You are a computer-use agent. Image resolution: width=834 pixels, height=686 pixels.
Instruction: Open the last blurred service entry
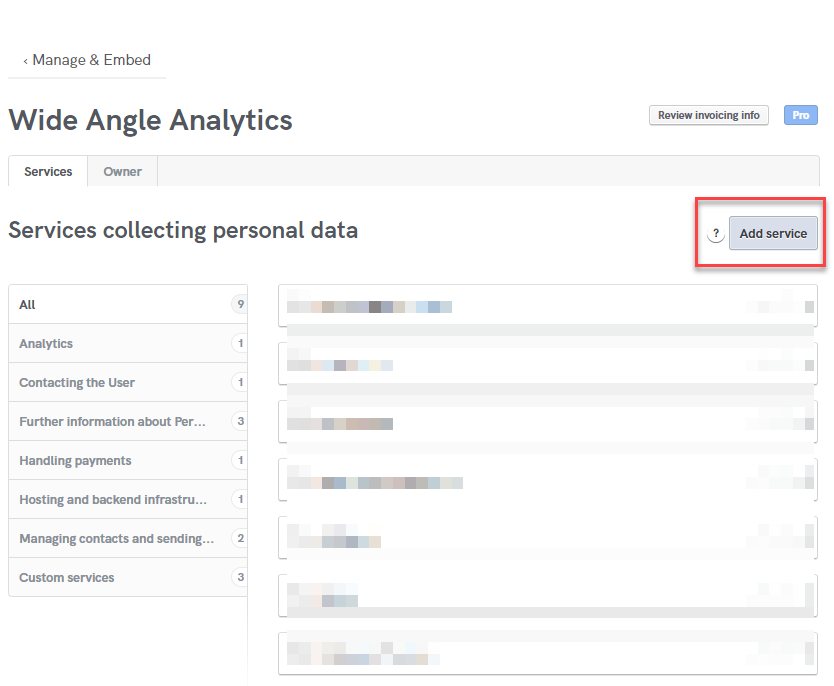(x=548, y=653)
